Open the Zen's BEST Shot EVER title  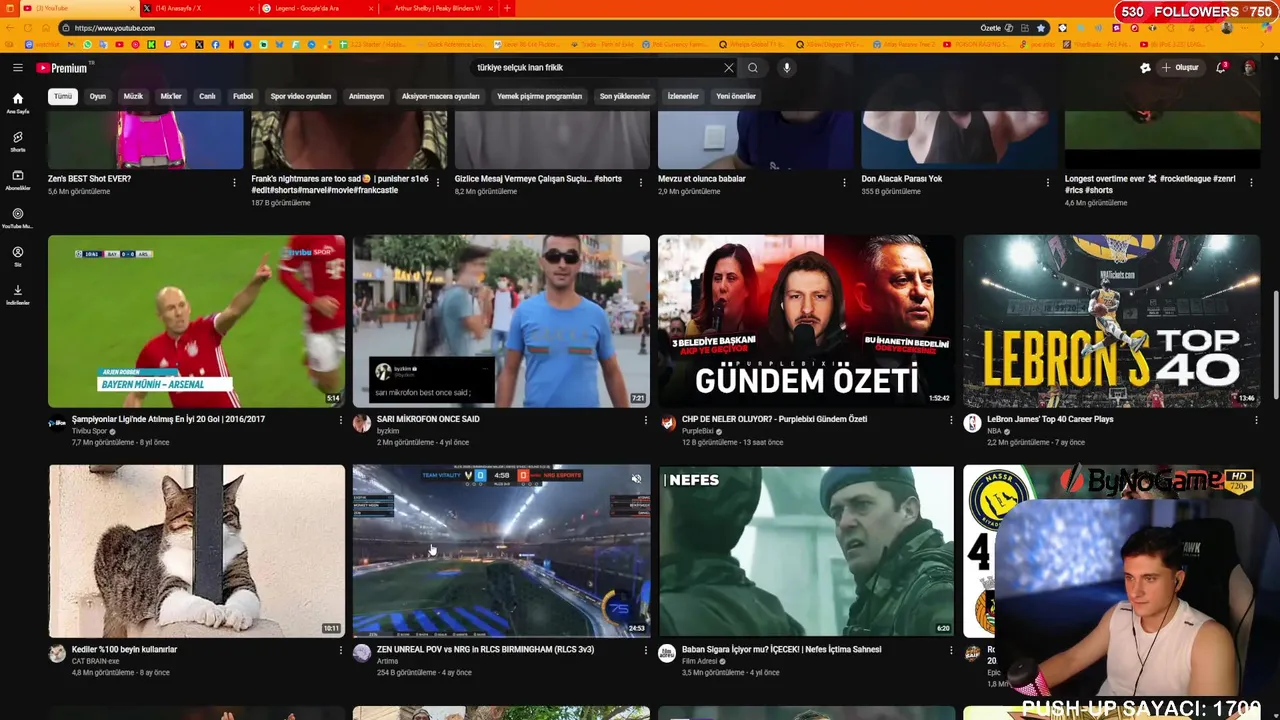pos(89,179)
